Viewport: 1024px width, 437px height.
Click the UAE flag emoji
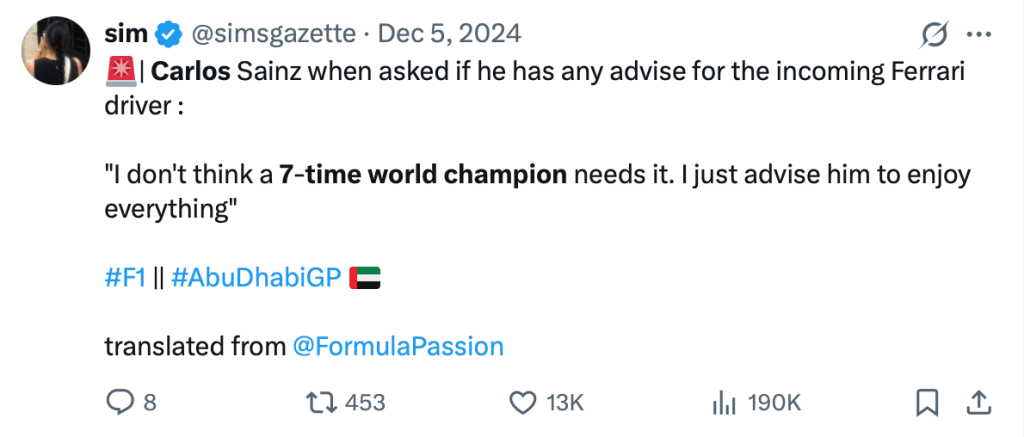[x=365, y=279]
